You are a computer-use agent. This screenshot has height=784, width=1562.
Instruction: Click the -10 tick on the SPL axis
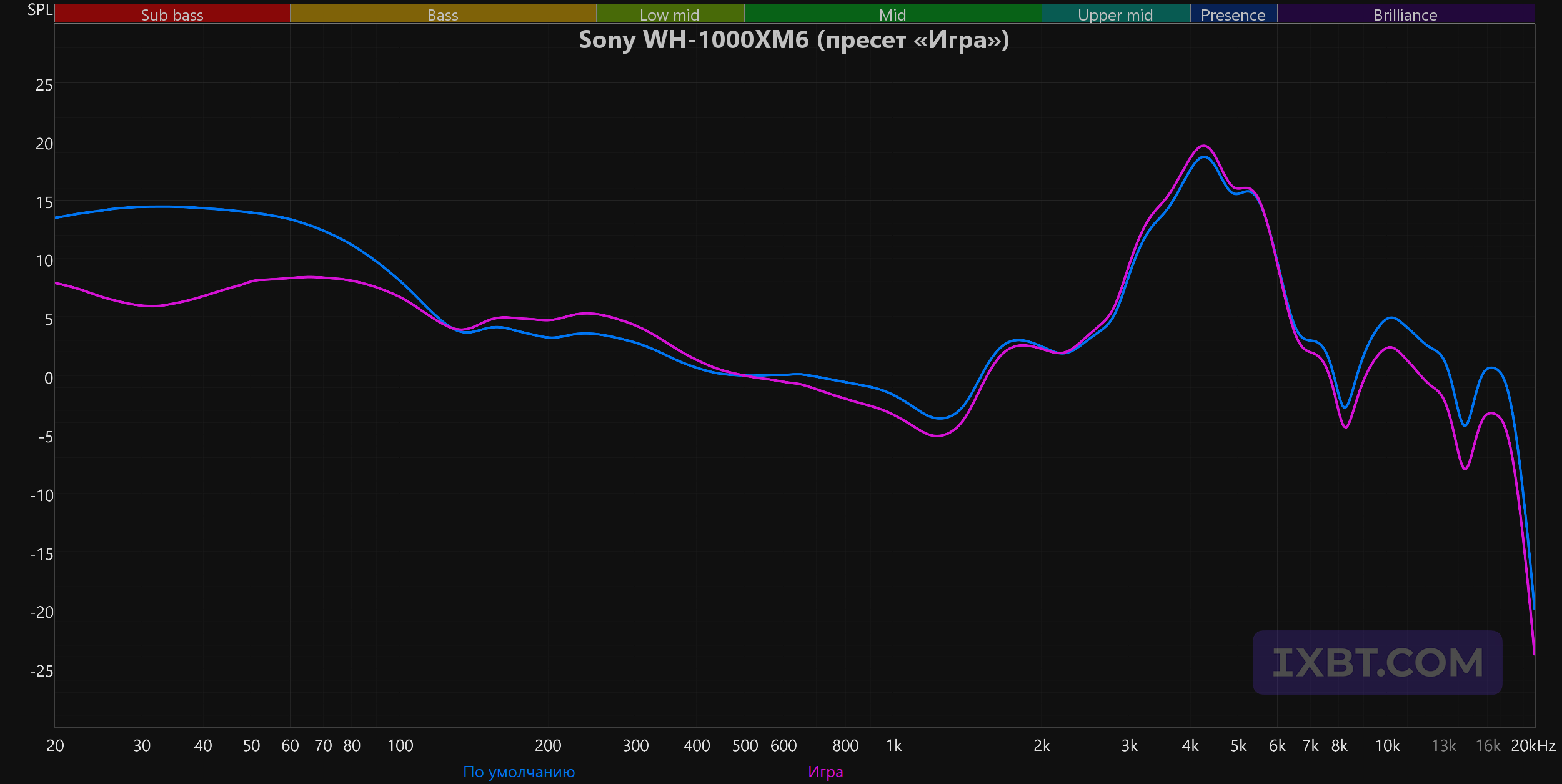42,495
